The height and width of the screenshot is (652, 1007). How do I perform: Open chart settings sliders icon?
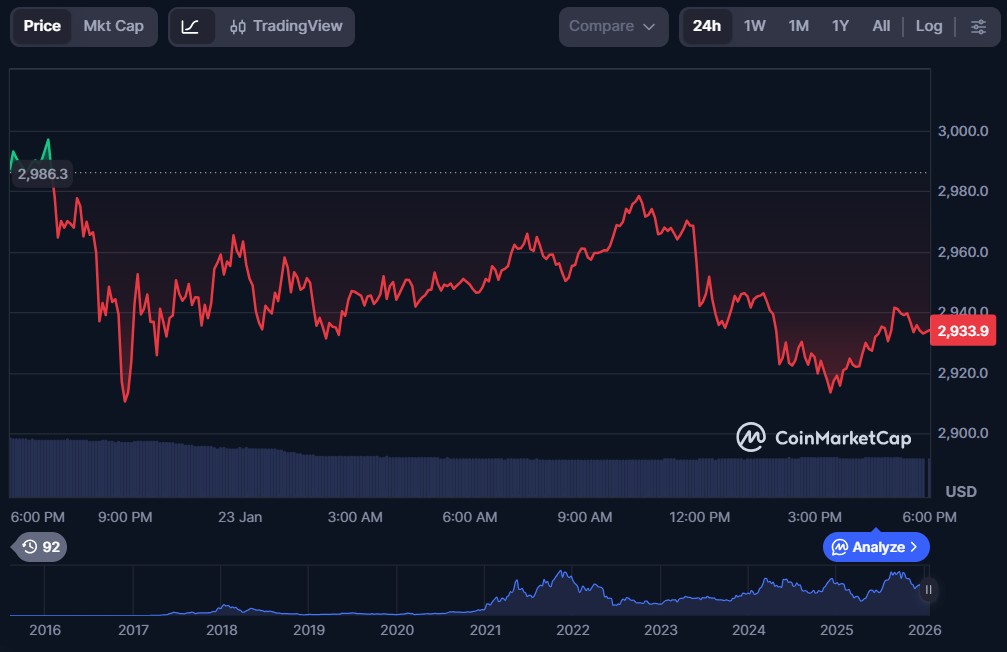coord(977,26)
